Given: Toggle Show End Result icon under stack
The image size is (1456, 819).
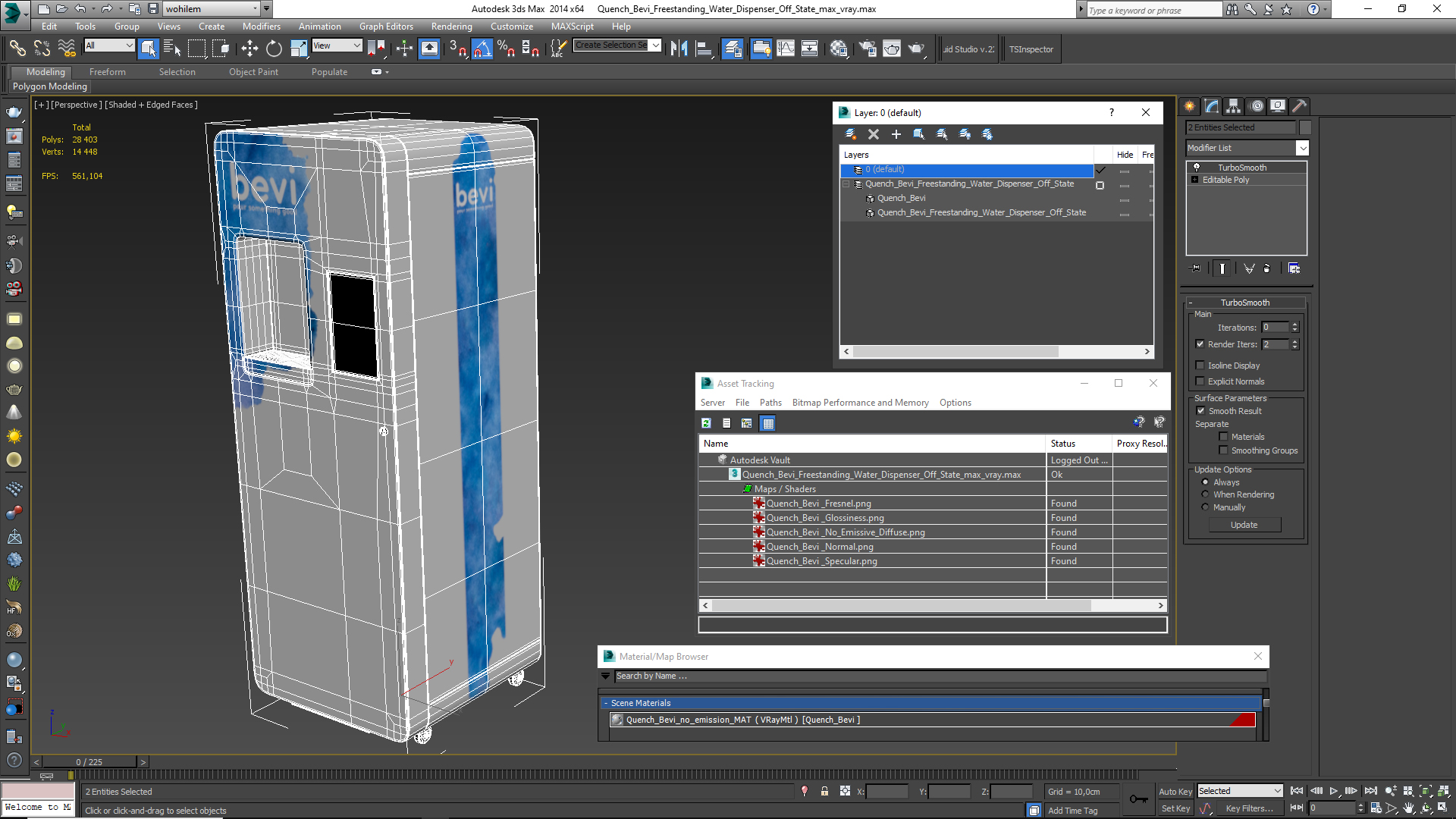Looking at the screenshot, I should click(x=1222, y=268).
